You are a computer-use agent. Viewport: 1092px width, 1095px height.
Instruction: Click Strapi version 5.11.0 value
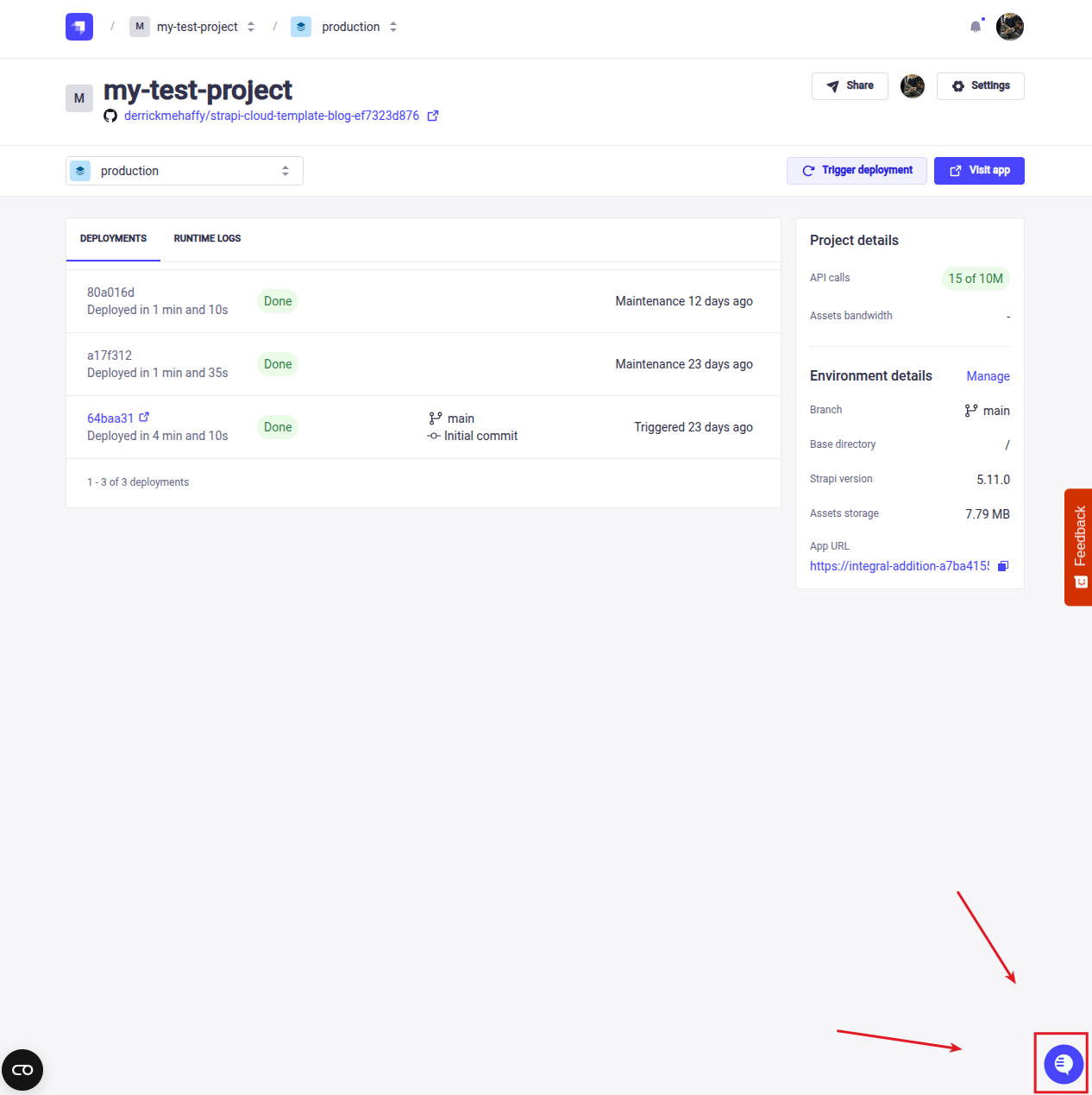(993, 480)
